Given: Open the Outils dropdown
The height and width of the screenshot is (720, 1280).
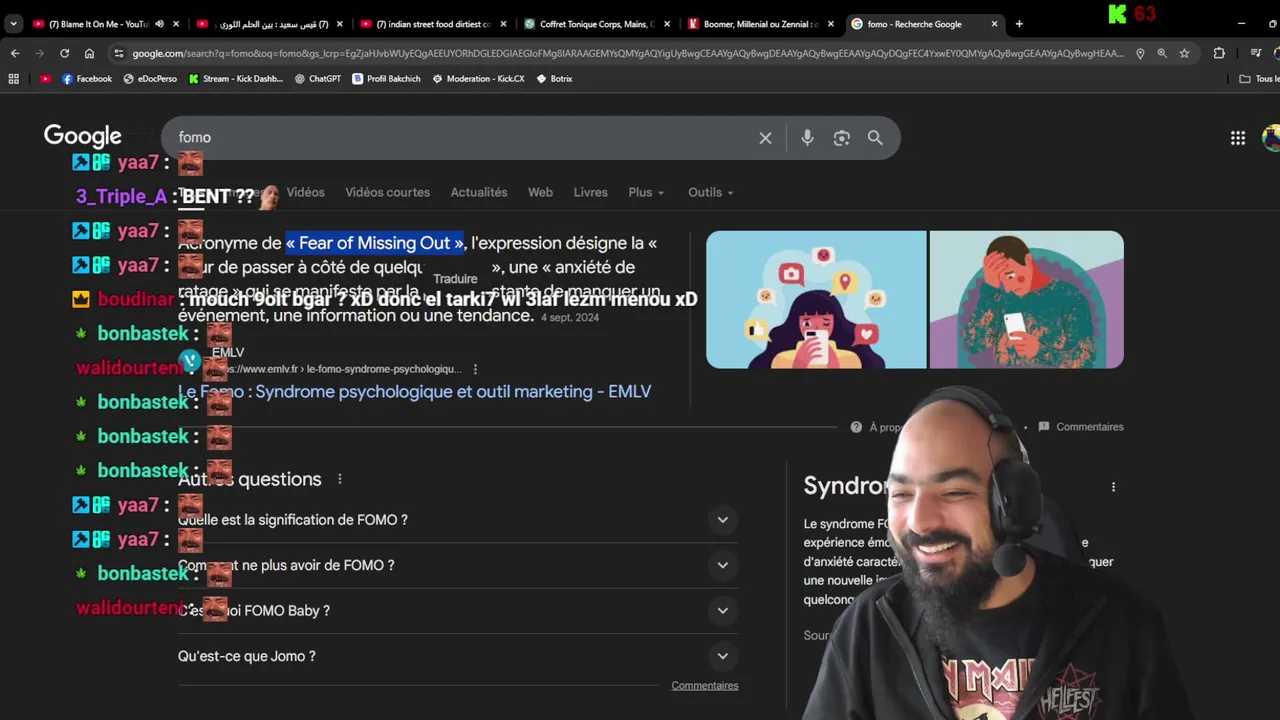Looking at the screenshot, I should point(710,192).
